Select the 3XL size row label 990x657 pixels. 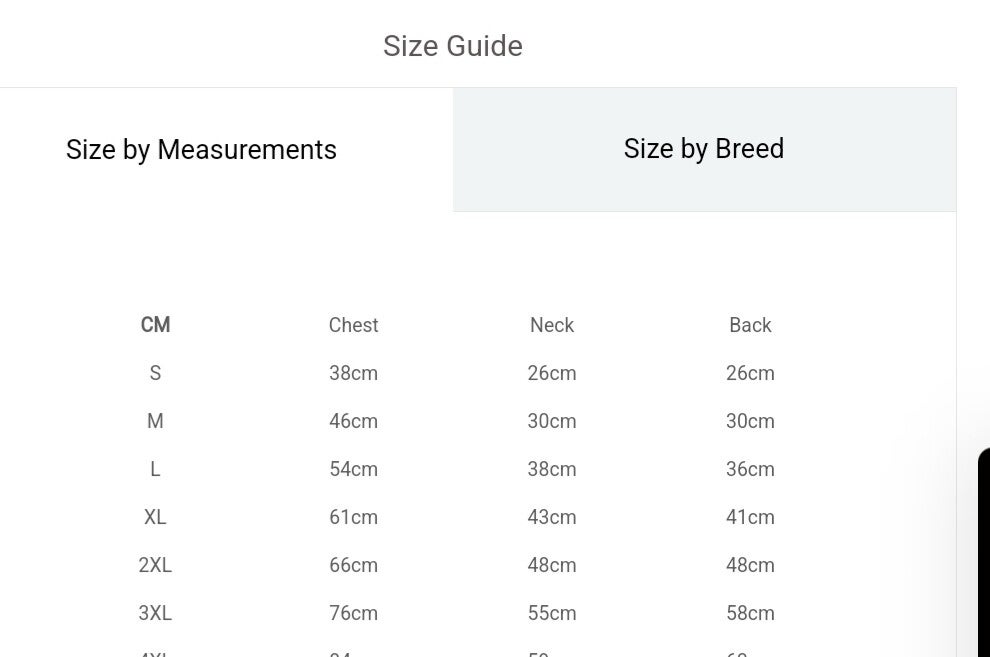155,613
